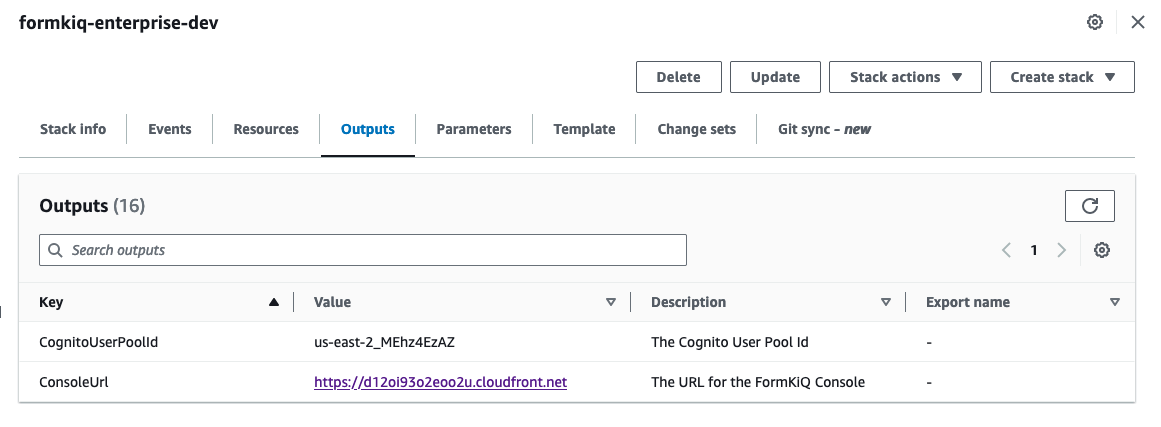Viewport: 1161px width, 427px height.
Task: Open Outputs table preferences gear
Action: pos(1102,250)
